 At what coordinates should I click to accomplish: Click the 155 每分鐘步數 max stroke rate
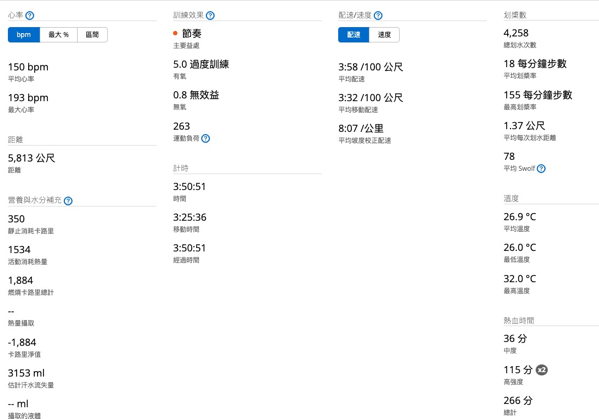coord(538,95)
